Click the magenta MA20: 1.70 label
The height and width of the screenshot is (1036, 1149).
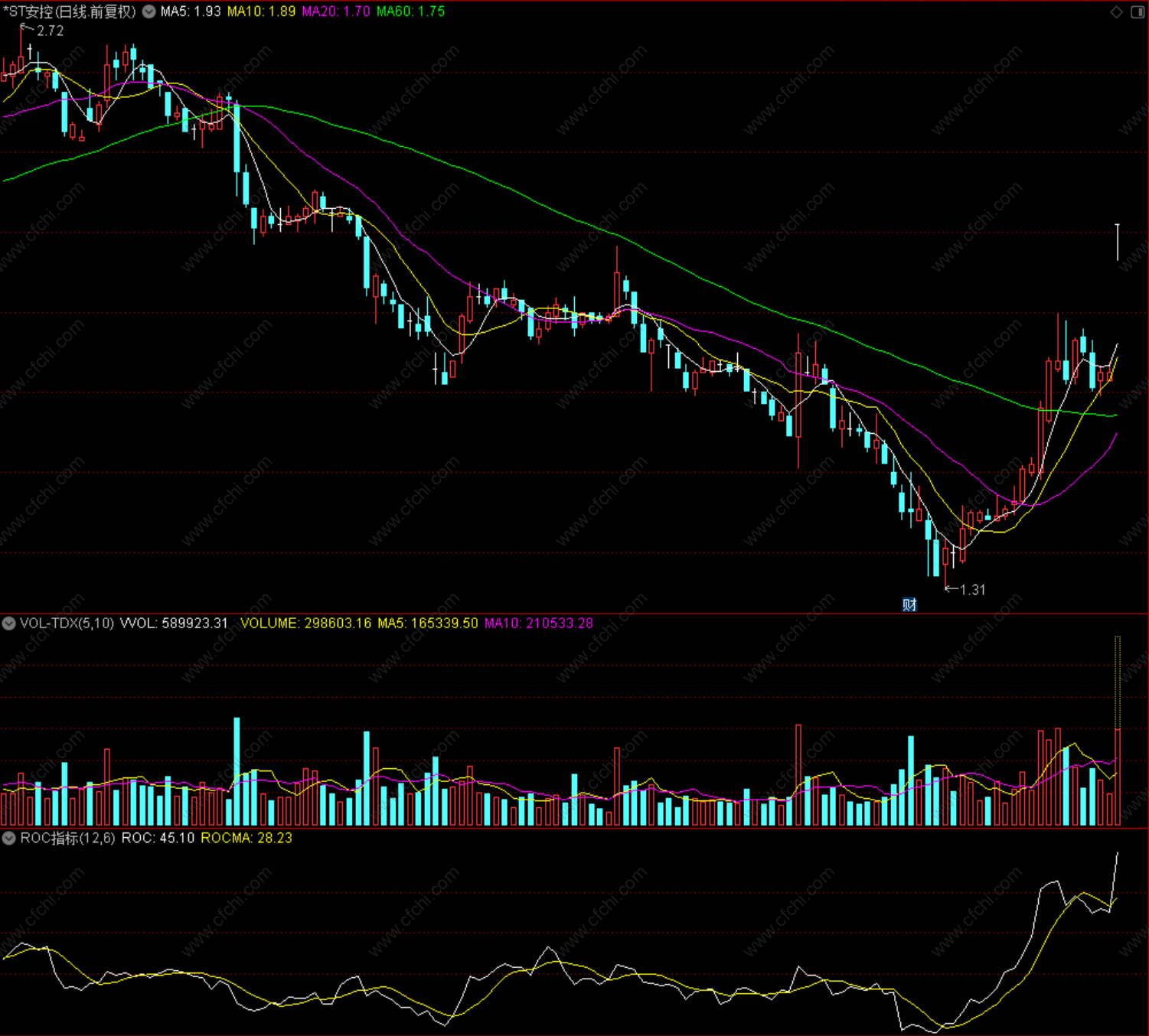[336, 11]
